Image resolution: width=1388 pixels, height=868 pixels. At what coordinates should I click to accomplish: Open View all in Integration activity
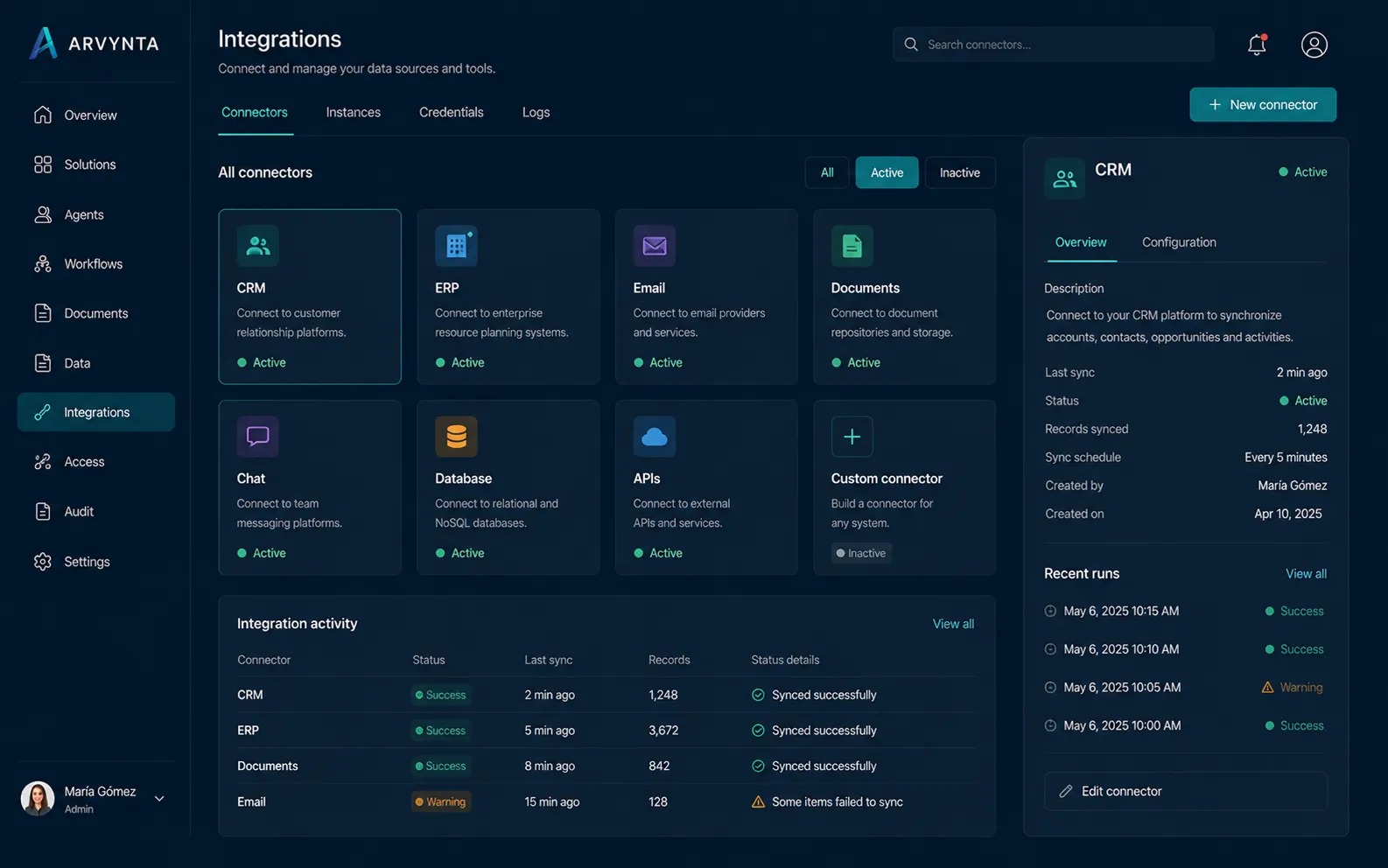953,624
